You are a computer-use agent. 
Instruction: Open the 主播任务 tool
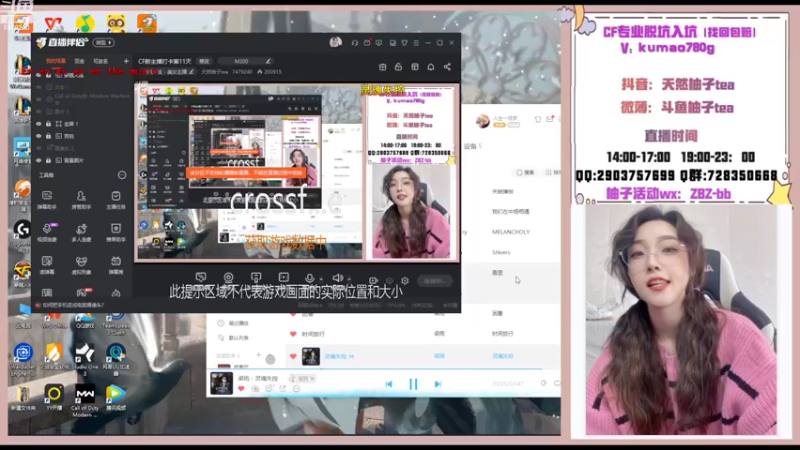116,199
